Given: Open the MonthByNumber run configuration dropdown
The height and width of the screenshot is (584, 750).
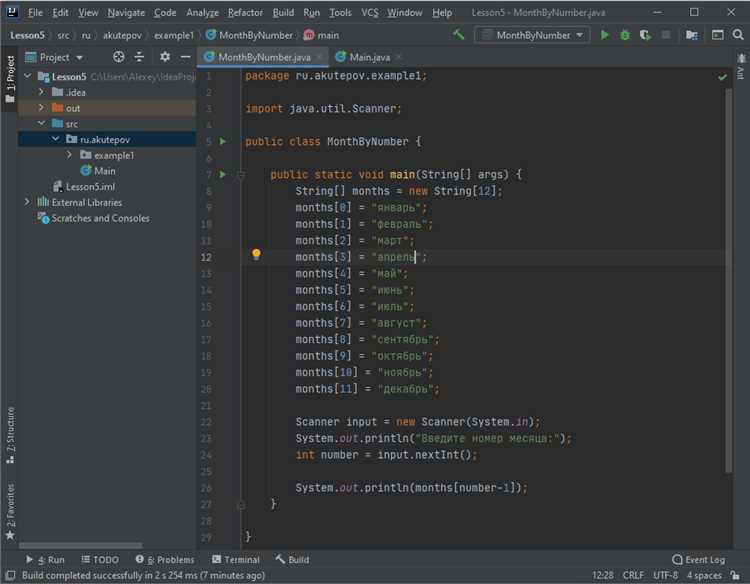Looking at the screenshot, I should point(532,35).
